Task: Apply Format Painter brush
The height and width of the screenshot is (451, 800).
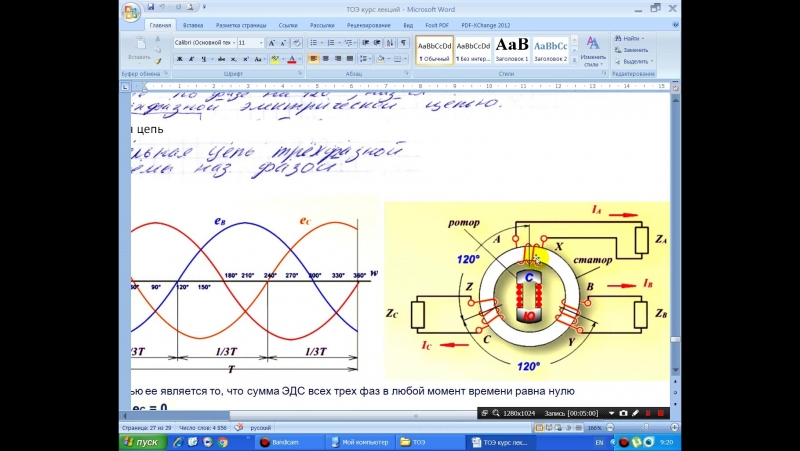Action: [158, 61]
